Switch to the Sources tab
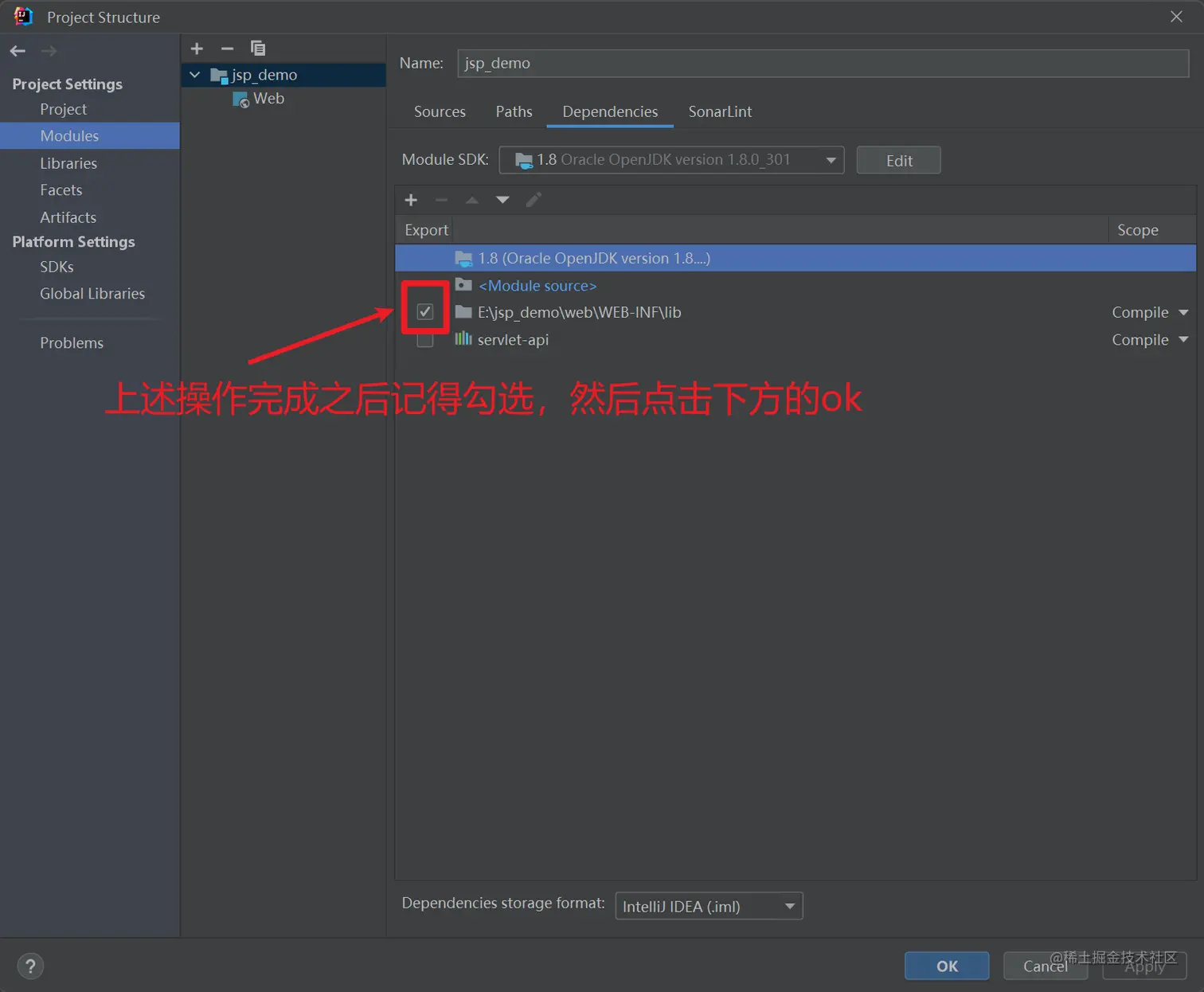Image resolution: width=1204 pixels, height=992 pixels. 440,111
